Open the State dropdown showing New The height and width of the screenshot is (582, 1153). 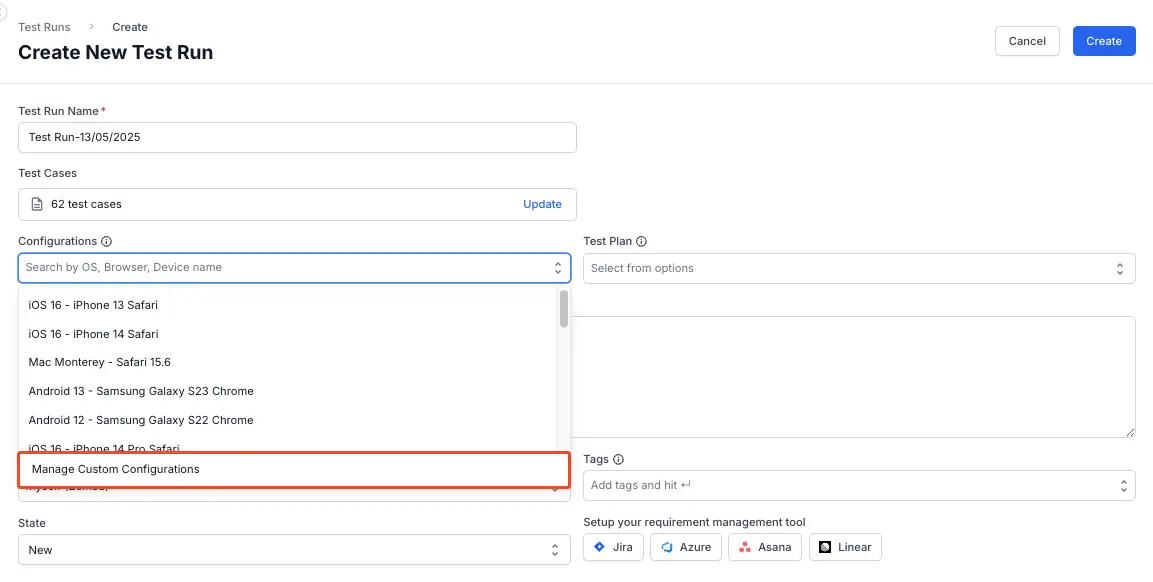click(x=295, y=549)
